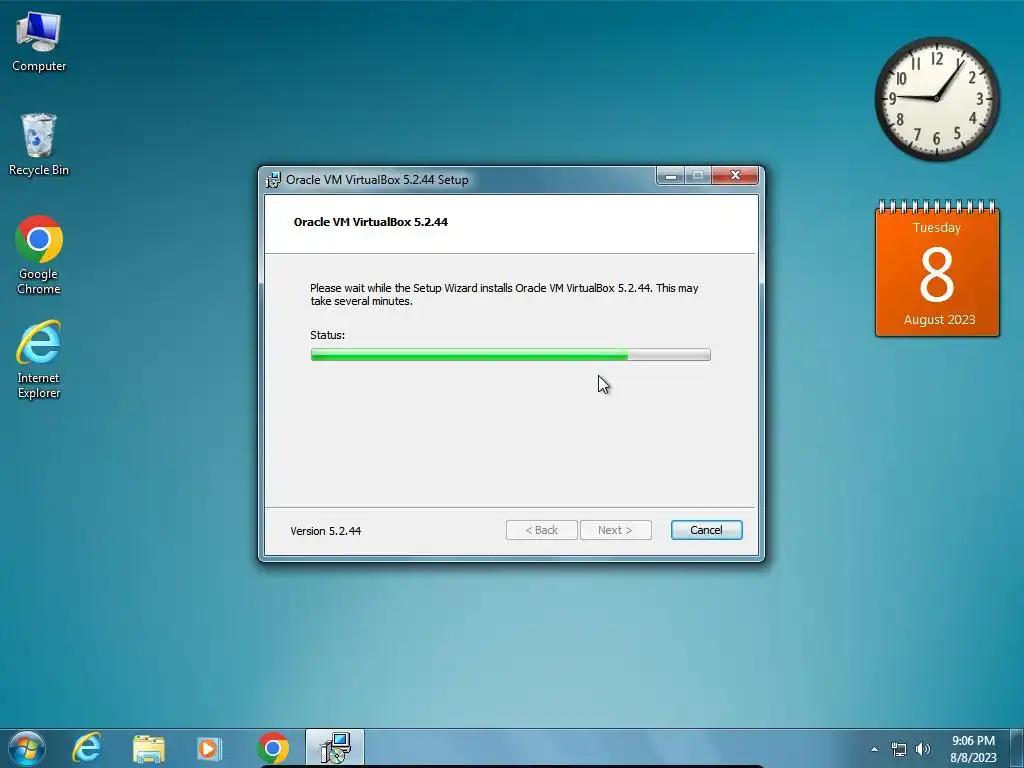Launch Internet Explorer from the taskbar
The width and height of the screenshot is (1024, 768).
[87, 748]
